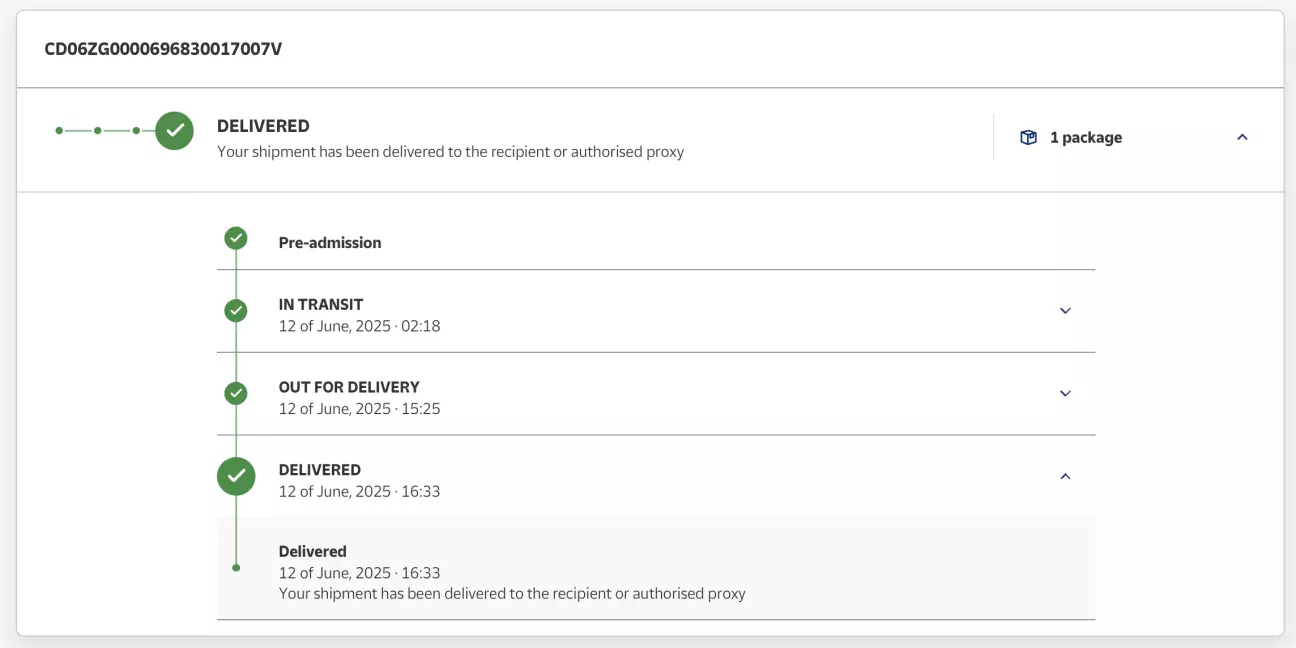Click the Out for Delivery check icon
The image size is (1296, 648).
pyautogui.click(x=236, y=393)
